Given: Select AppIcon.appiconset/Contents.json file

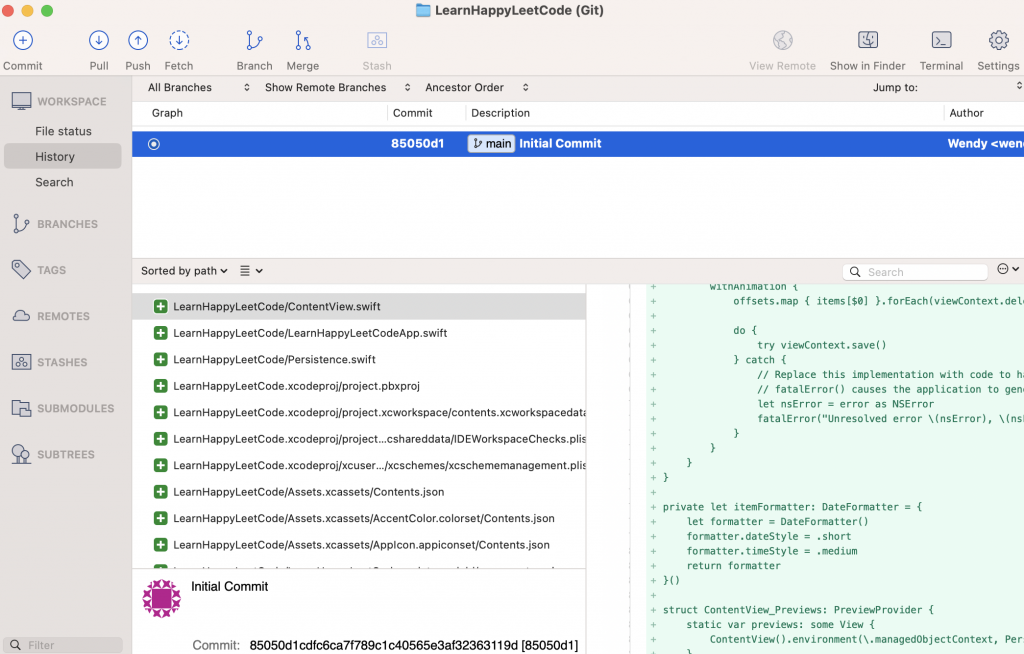Looking at the screenshot, I should pos(359,545).
